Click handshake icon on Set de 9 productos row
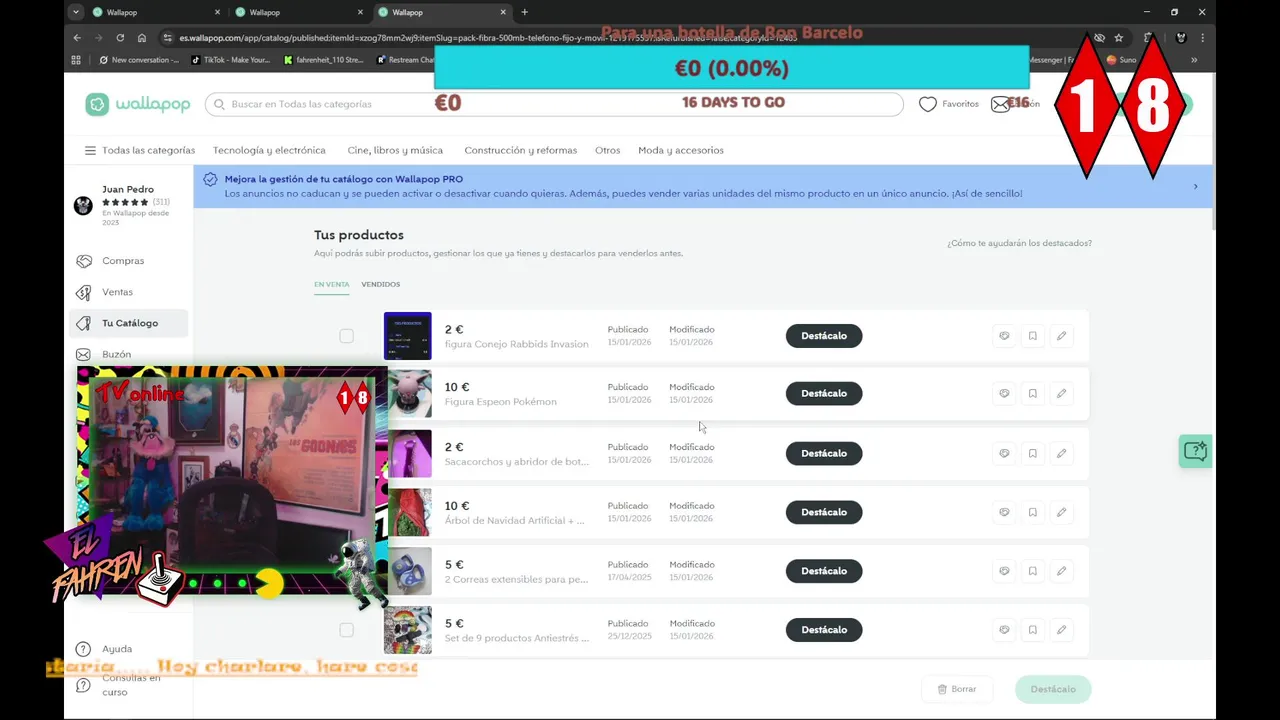 (x=1004, y=630)
